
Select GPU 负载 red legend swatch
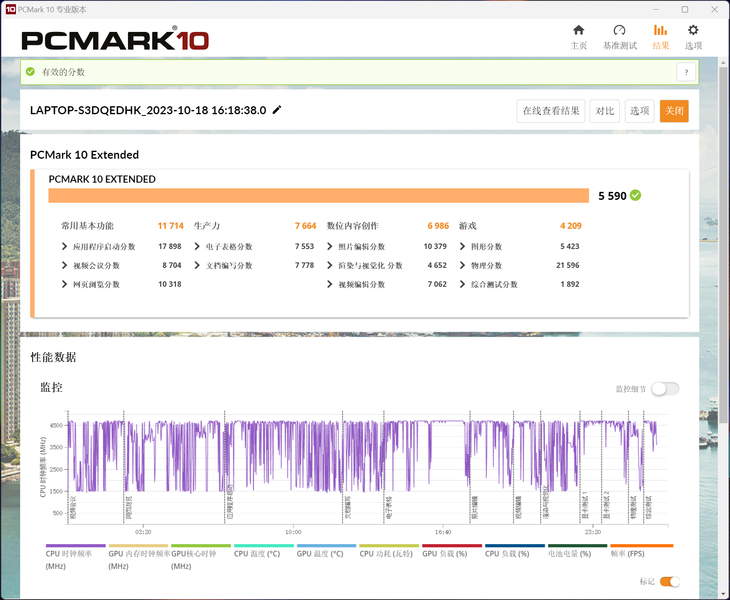click(x=452, y=546)
